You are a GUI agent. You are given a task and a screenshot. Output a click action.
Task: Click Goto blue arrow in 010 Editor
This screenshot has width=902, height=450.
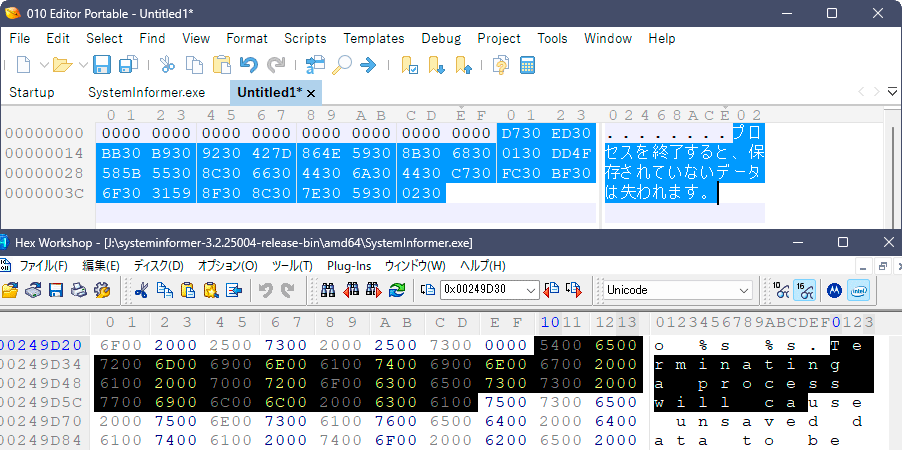[x=368, y=64]
